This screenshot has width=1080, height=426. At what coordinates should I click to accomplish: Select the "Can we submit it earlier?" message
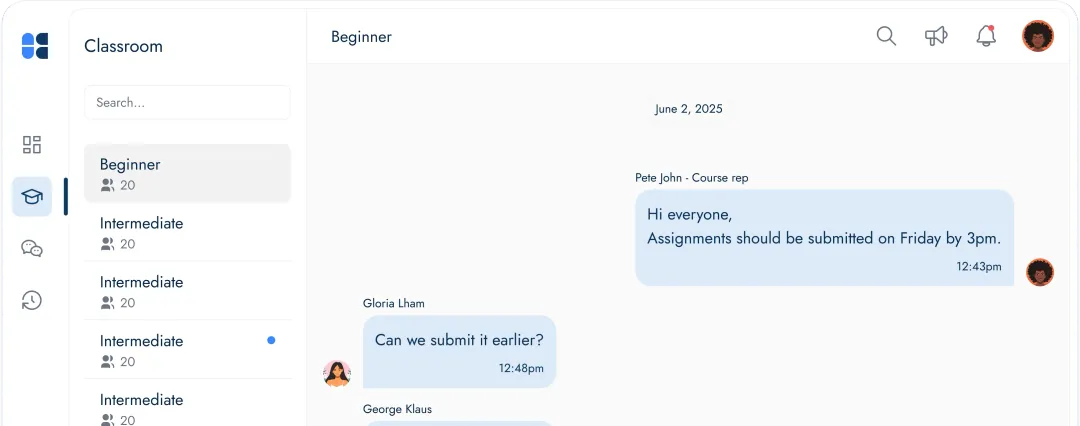(459, 352)
